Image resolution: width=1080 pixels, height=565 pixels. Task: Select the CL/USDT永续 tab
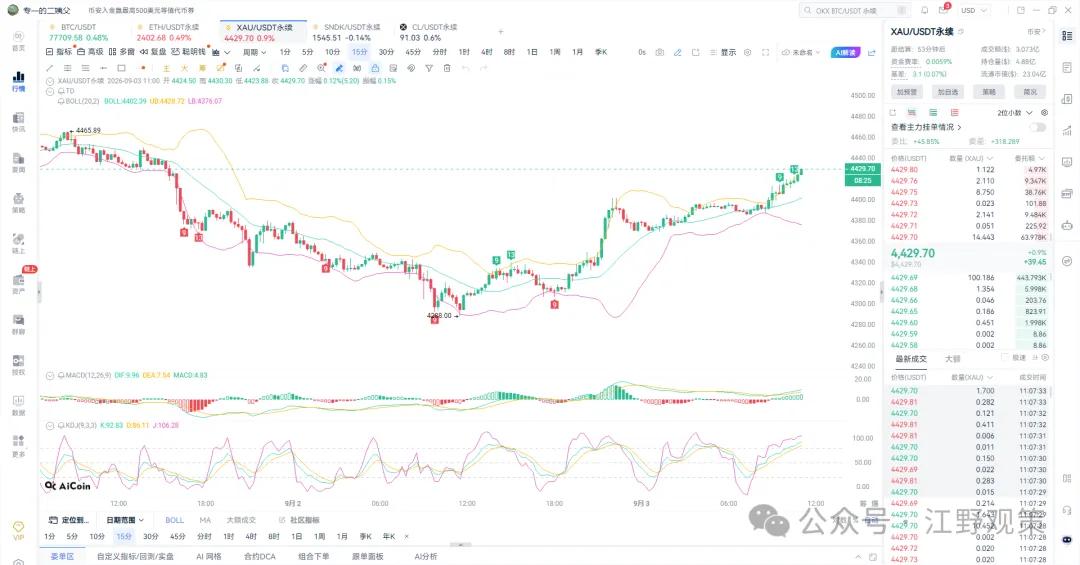(428, 32)
